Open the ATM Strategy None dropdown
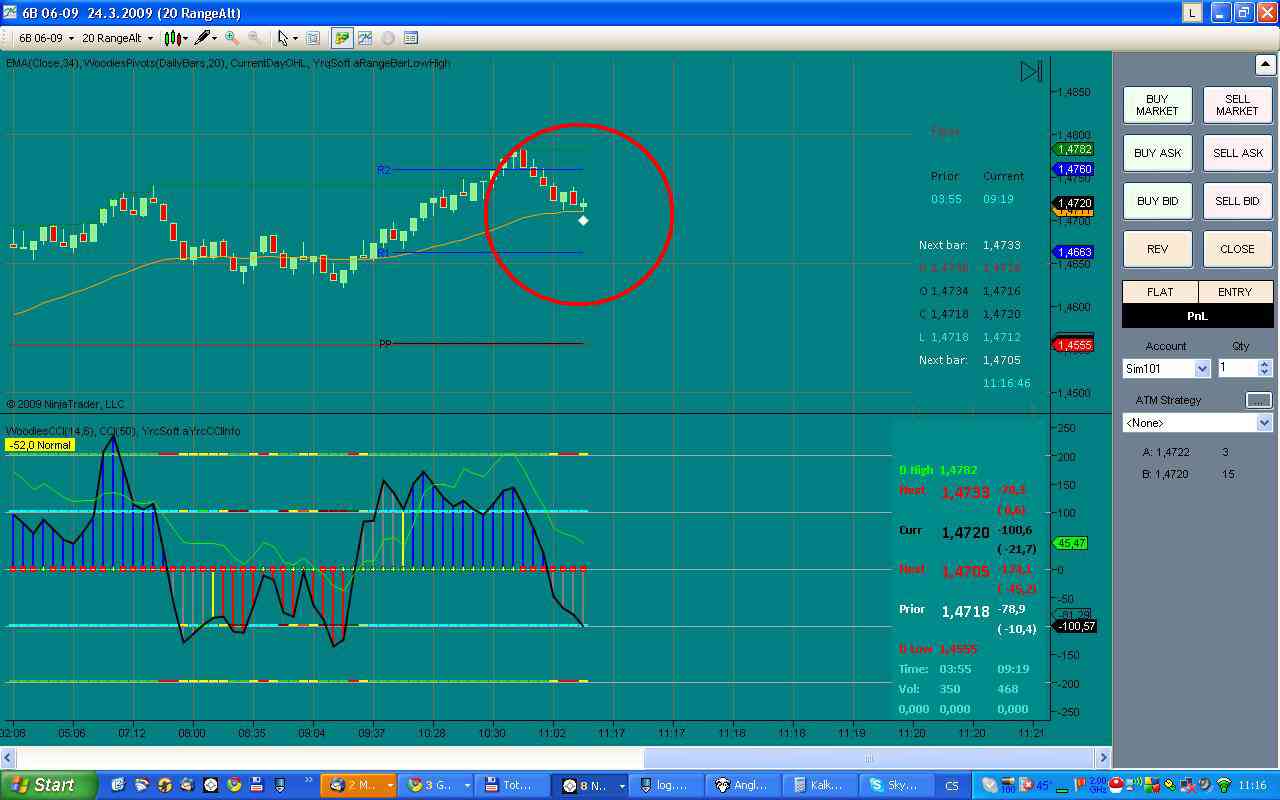 (1197, 423)
